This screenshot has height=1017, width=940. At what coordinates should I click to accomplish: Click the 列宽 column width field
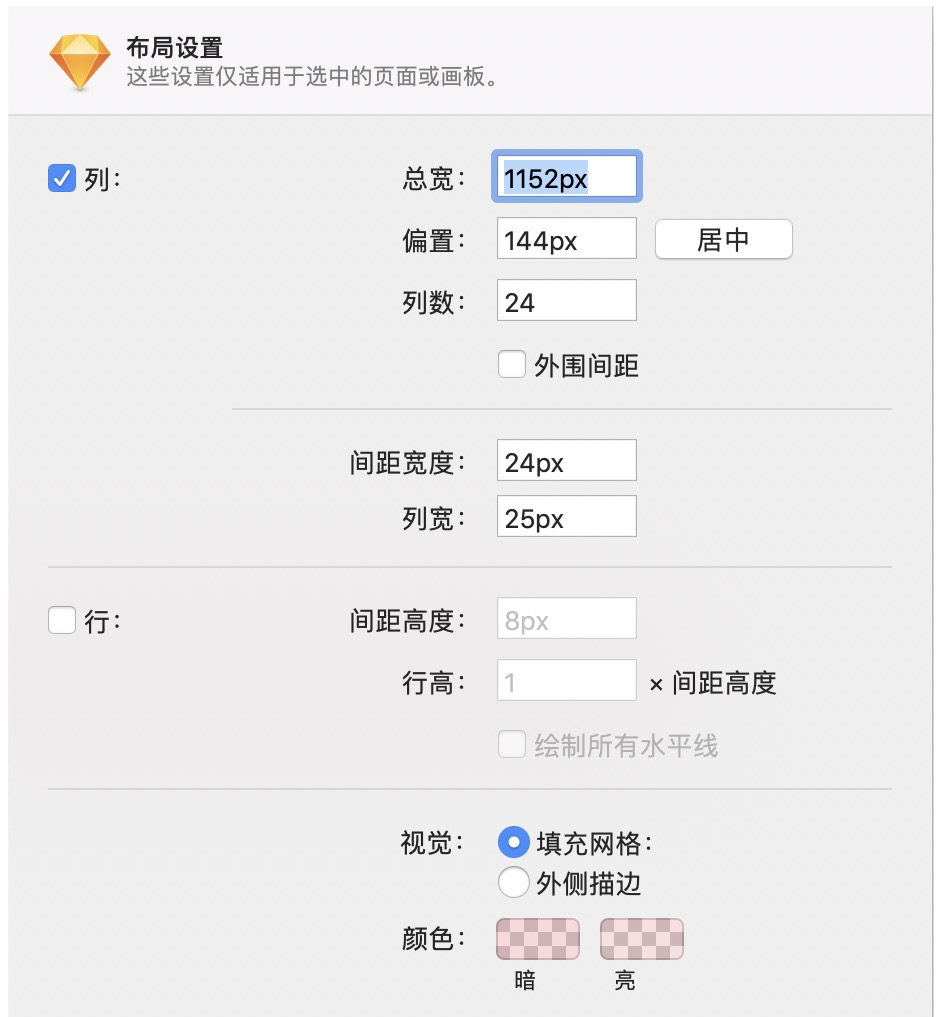click(x=567, y=516)
